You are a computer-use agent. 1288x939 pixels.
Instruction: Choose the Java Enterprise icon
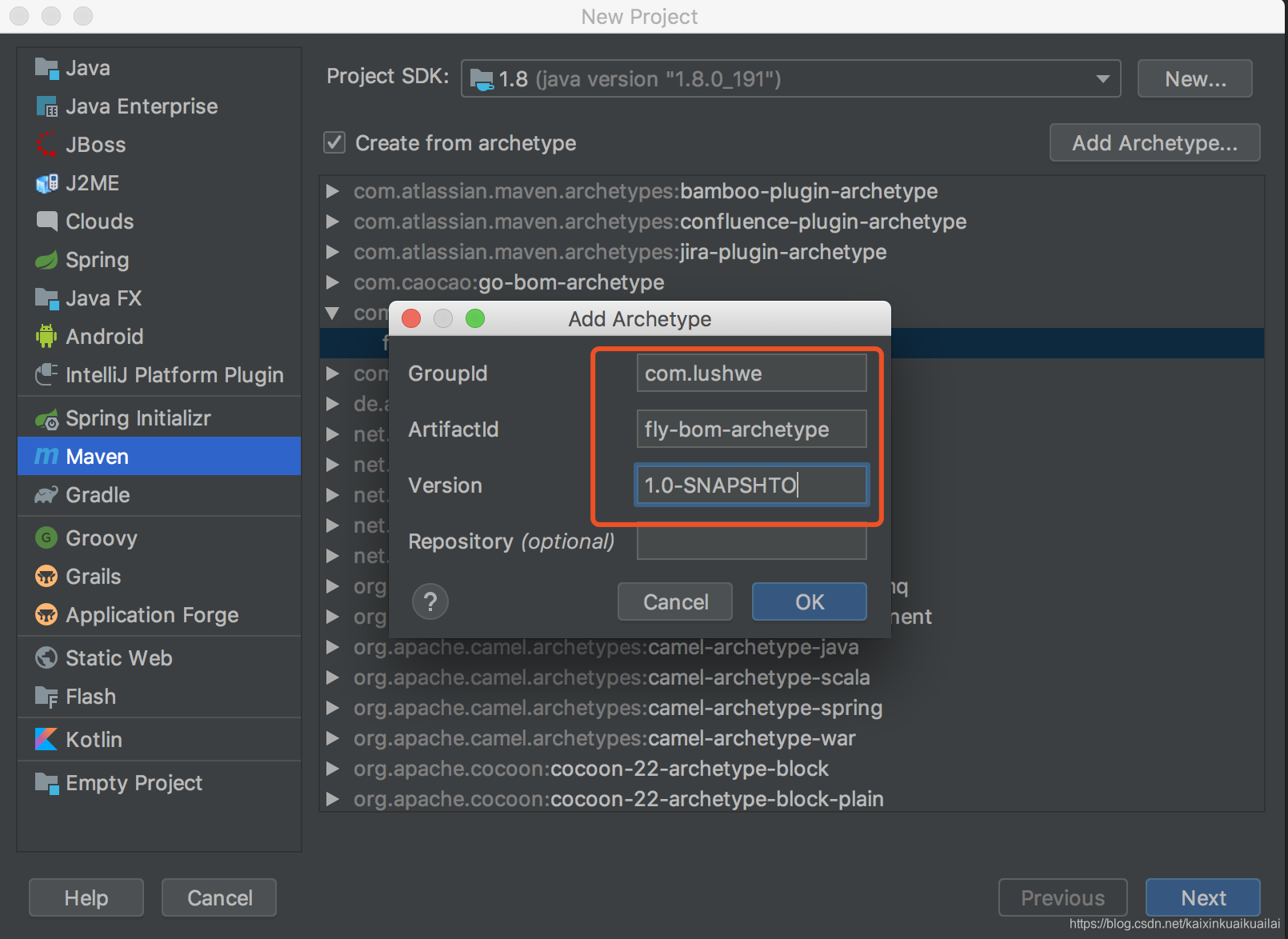click(x=46, y=106)
